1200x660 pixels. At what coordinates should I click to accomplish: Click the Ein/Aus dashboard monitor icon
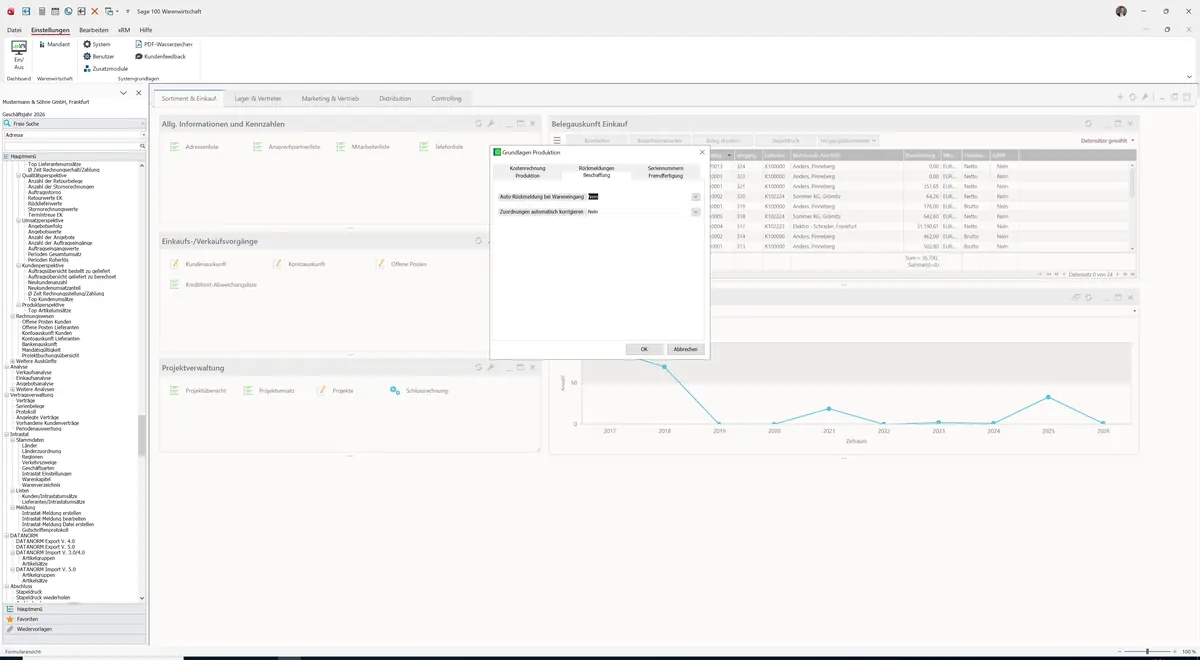point(18,48)
